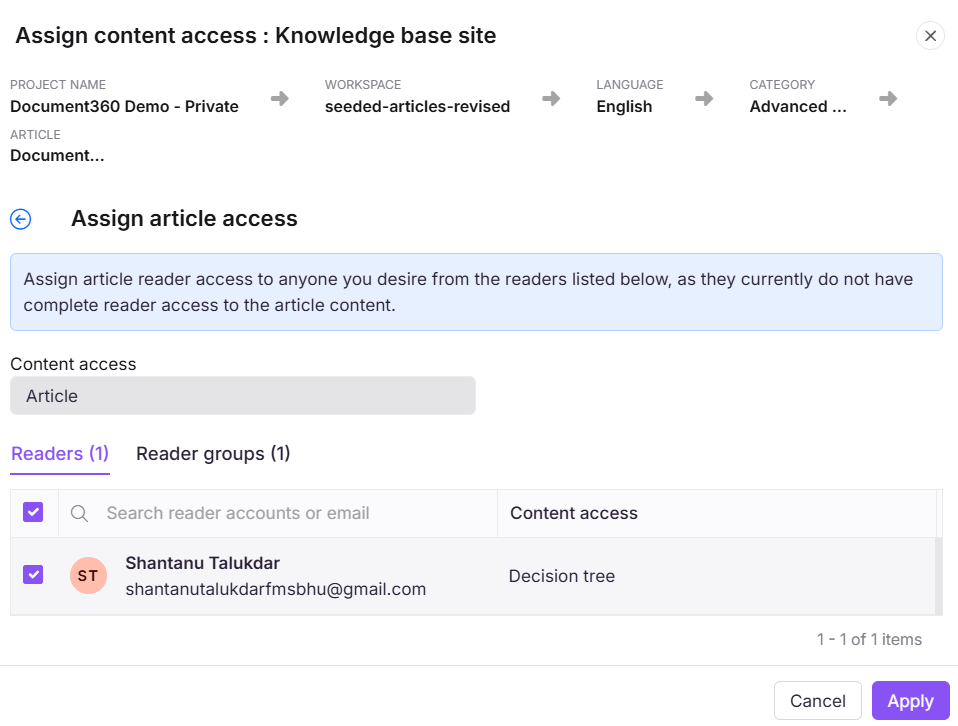The width and height of the screenshot is (958, 726).
Task: Click the arrow after seeded-articles-revised workspace
Action: pyautogui.click(x=551, y=98)
